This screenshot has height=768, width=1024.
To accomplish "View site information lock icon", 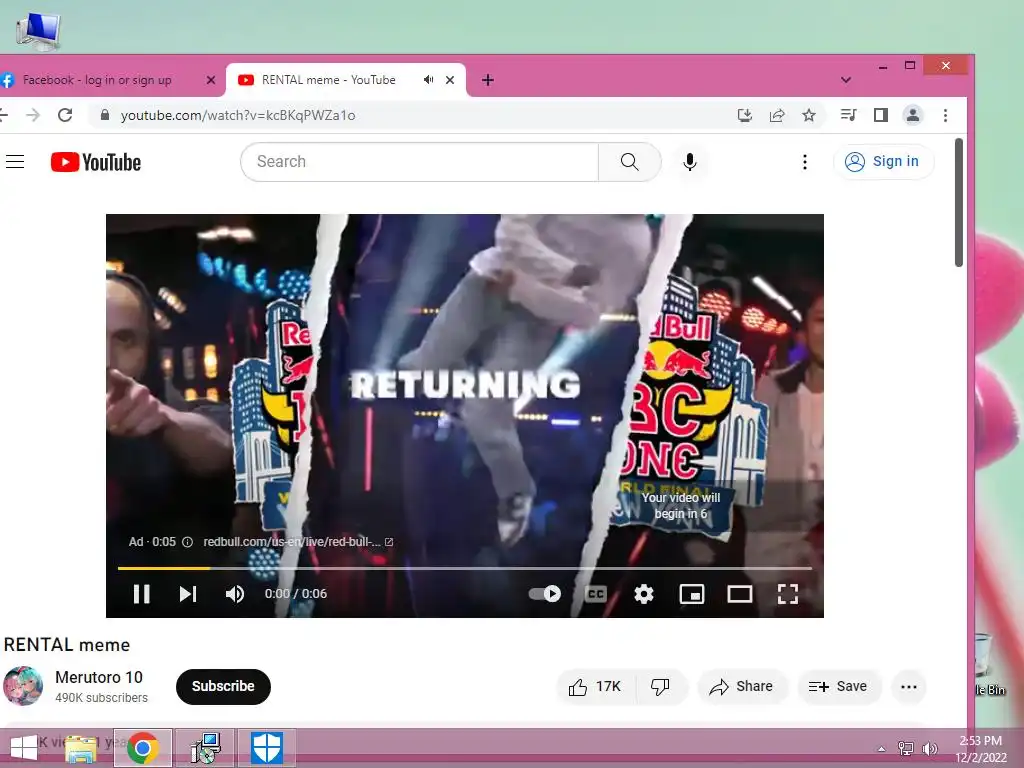I will tap(104, 116).
